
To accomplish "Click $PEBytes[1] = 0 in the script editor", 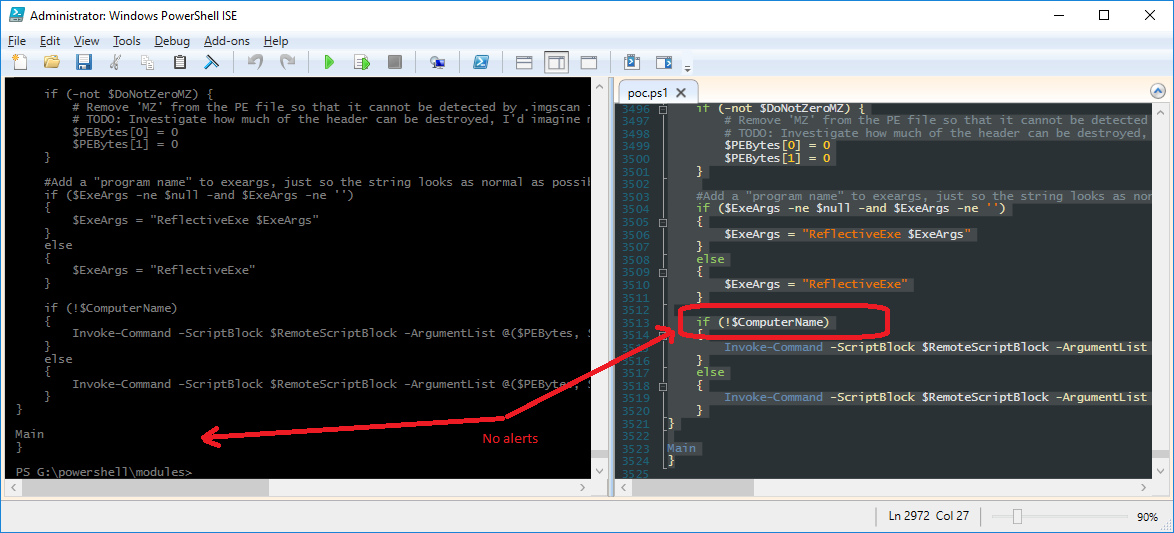I will pyautogui.click(x=777, y=159).
